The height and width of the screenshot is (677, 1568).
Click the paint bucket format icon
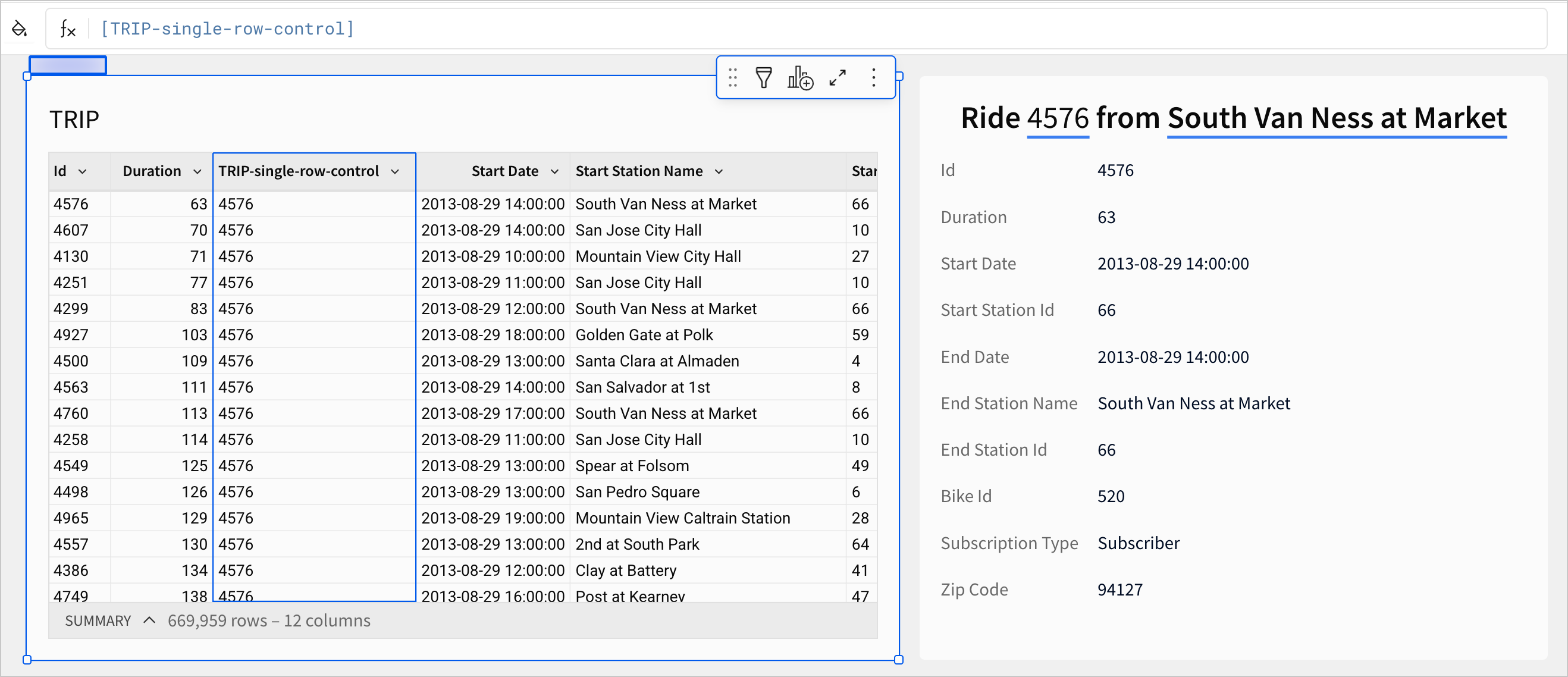[x=20, y=29]
